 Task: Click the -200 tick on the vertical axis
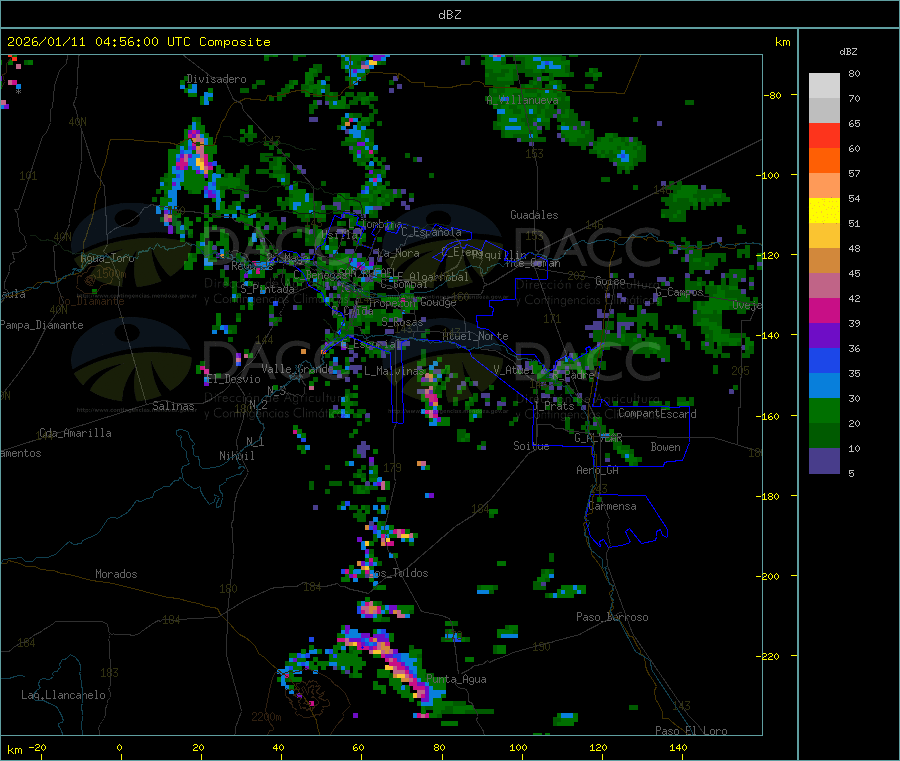[767, 576]
